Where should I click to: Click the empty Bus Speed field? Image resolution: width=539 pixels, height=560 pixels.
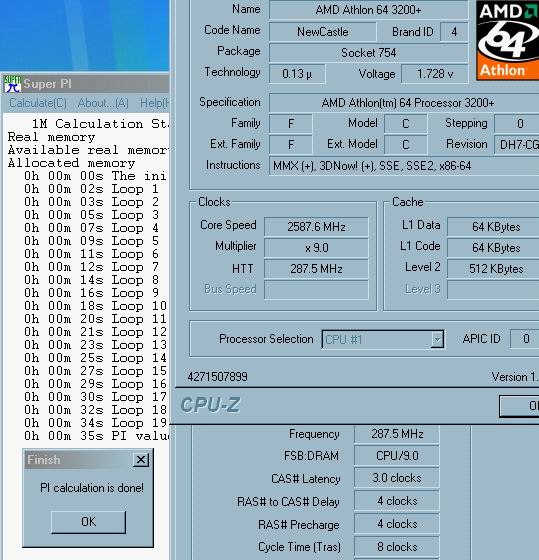[316, 289]
